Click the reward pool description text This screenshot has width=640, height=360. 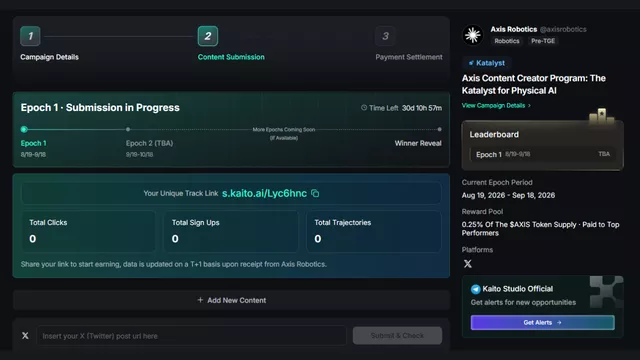[x=540, y=229]
